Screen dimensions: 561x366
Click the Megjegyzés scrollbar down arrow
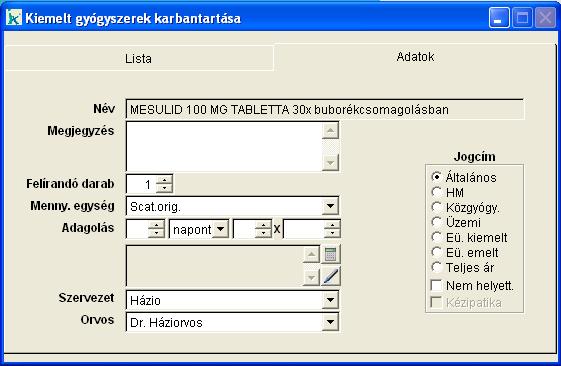(330, 163)
